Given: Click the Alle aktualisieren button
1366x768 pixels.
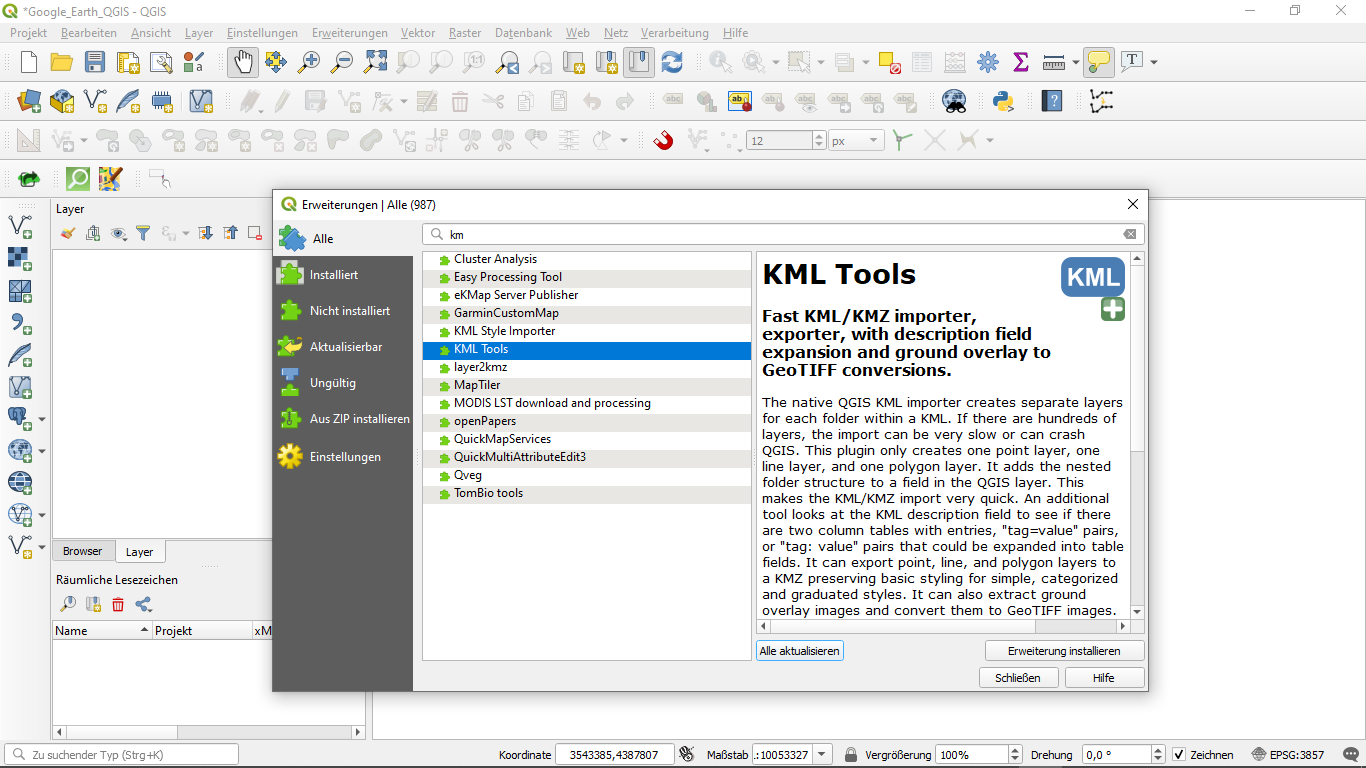Looking at the screenshot, I should click(x=799, y=651).
